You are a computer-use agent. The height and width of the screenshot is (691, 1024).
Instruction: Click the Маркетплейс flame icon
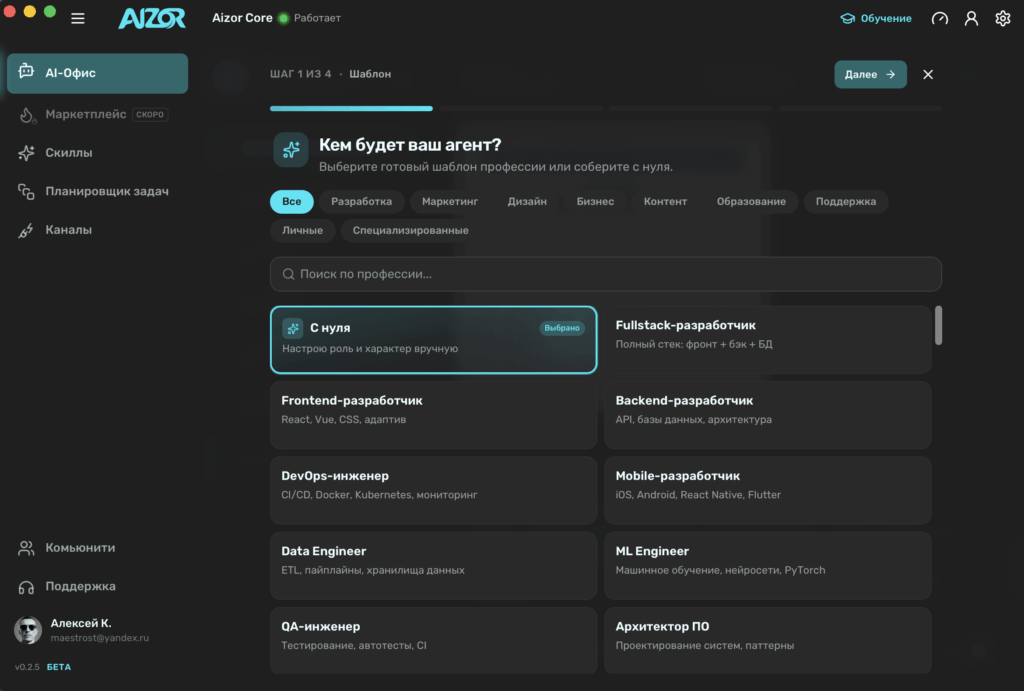[26, 115]
